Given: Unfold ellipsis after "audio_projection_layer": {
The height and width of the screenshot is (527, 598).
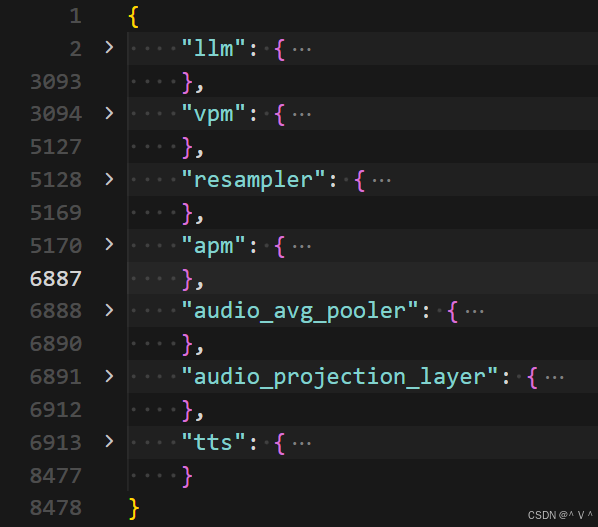Looking at the screenshot, I should [x=555, y=378].
